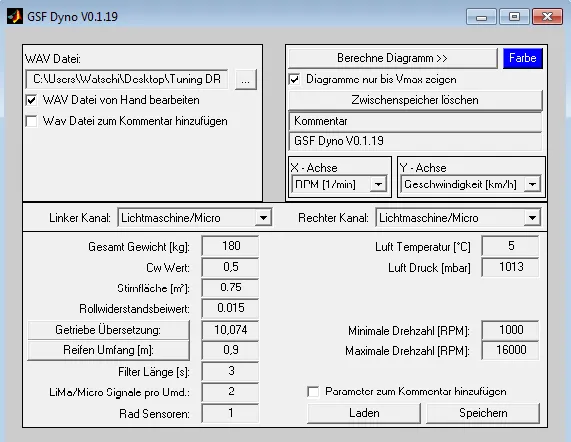Click the Maximale Drehzahl input field
This screenshot has width=571, height=442.
pos(511,350)
